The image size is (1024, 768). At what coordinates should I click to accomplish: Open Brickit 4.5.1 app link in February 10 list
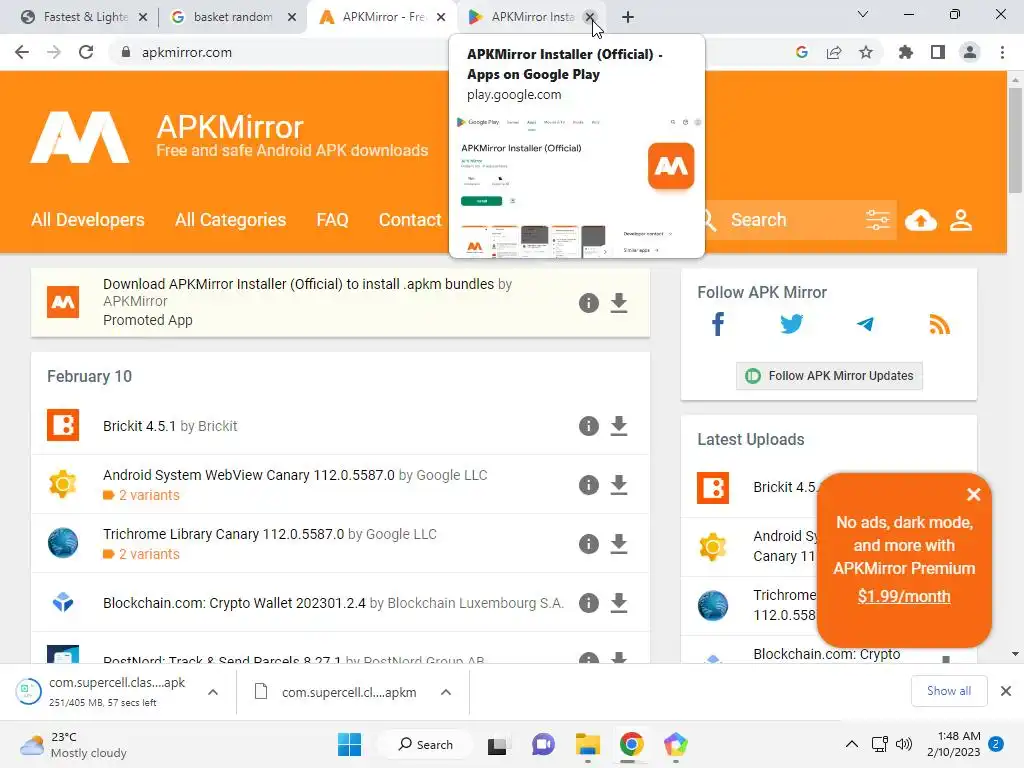[x=139, y=426]
